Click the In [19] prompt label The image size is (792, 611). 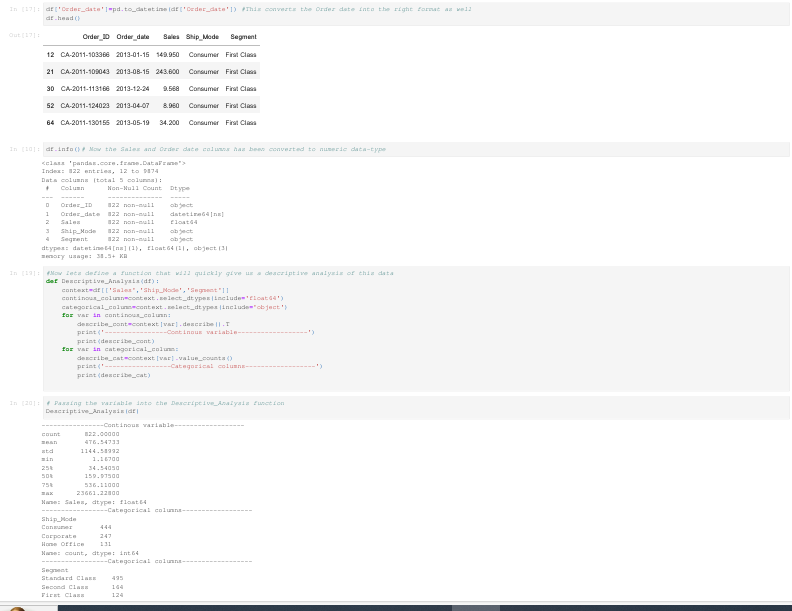click(24, 273)
